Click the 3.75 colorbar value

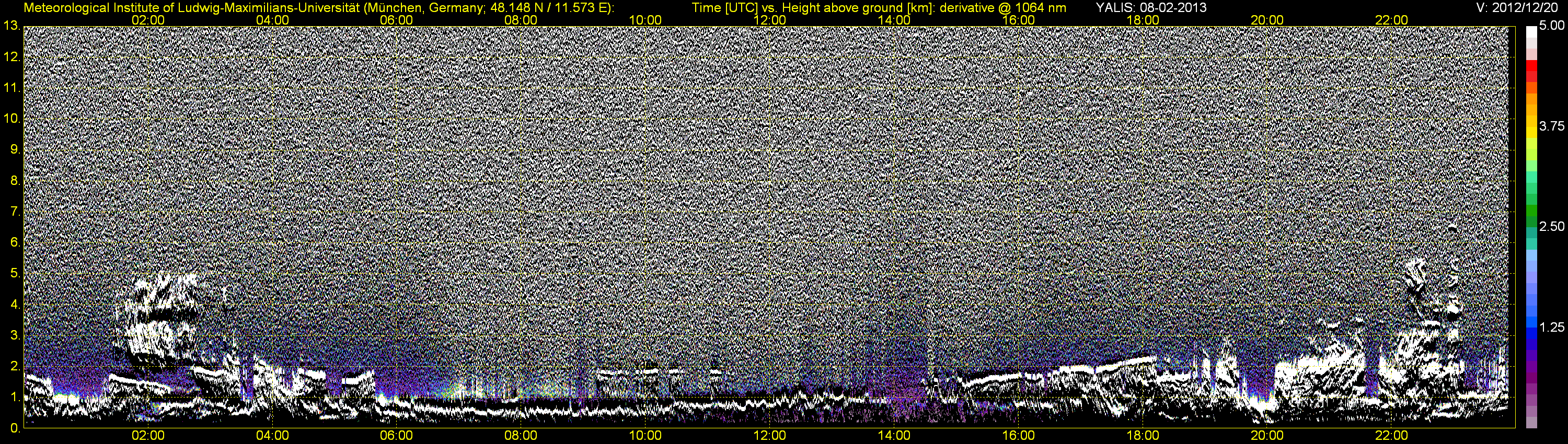tap(1552, 126)
